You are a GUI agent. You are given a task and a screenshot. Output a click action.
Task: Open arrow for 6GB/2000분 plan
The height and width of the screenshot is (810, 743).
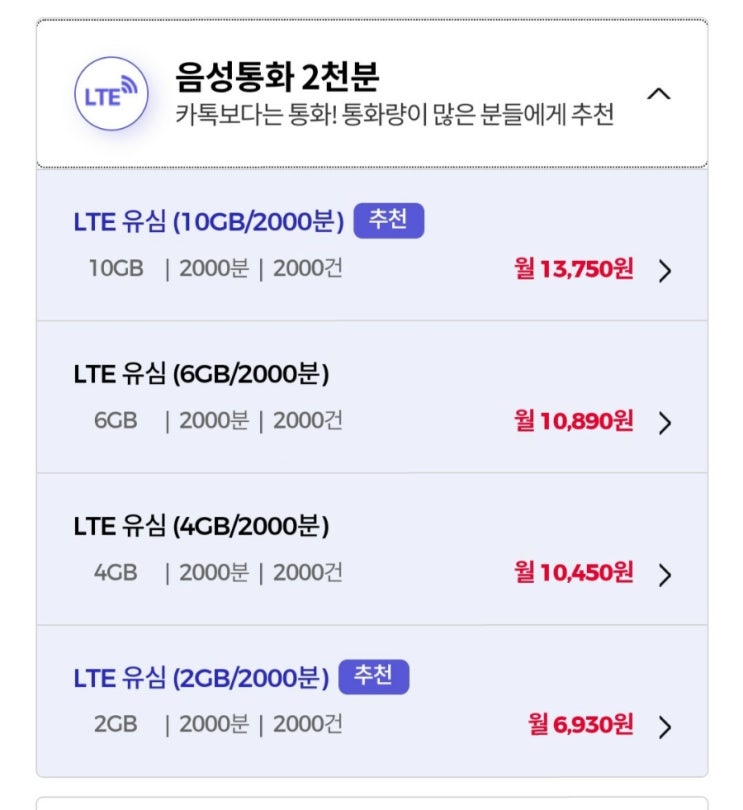[x=665, y=423]
